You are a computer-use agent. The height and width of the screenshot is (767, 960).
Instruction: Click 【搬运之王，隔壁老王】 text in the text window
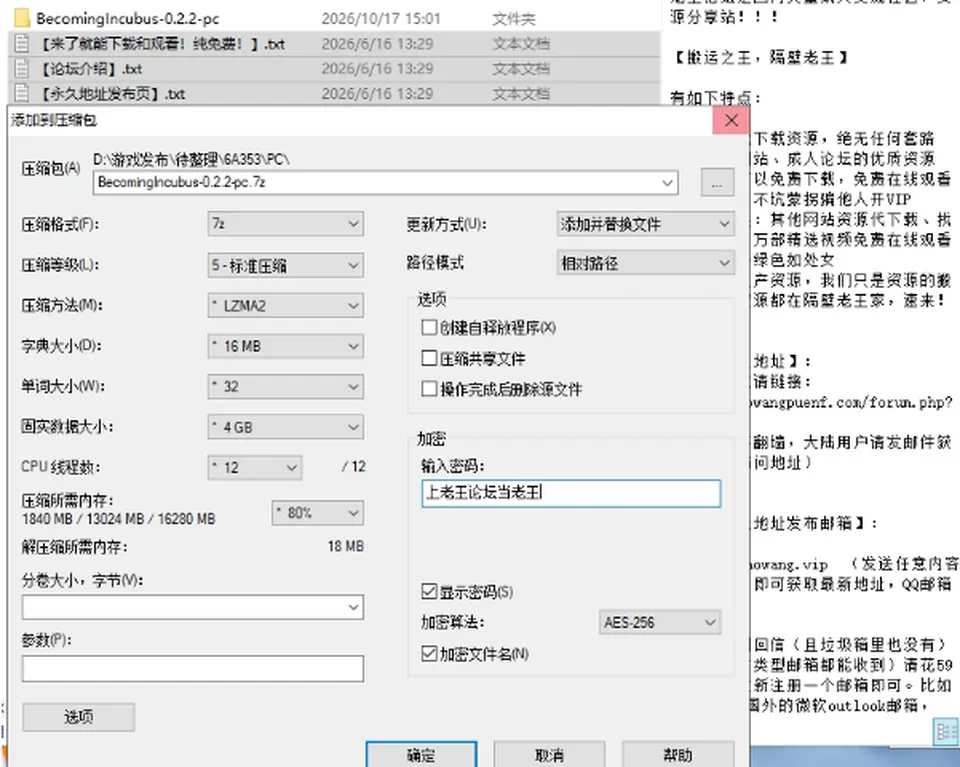click(x=760, y=58)
